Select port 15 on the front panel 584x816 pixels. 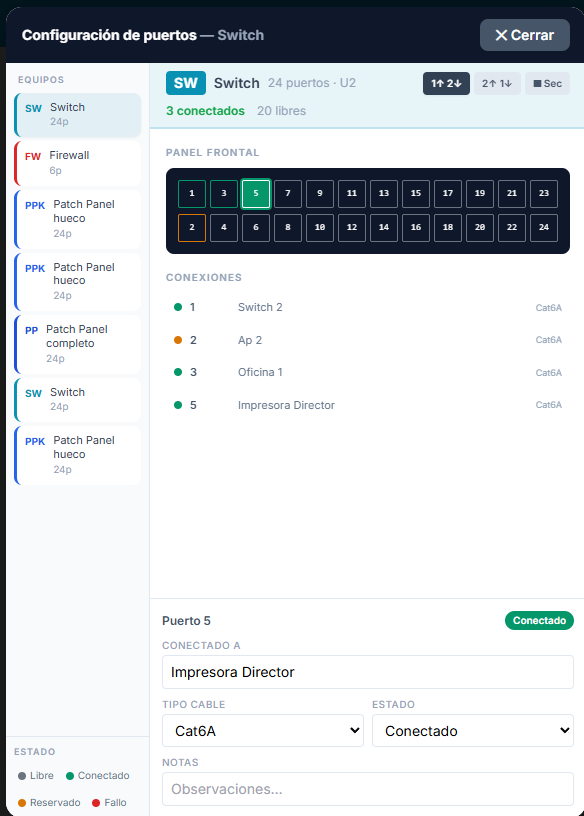[416, 194]
